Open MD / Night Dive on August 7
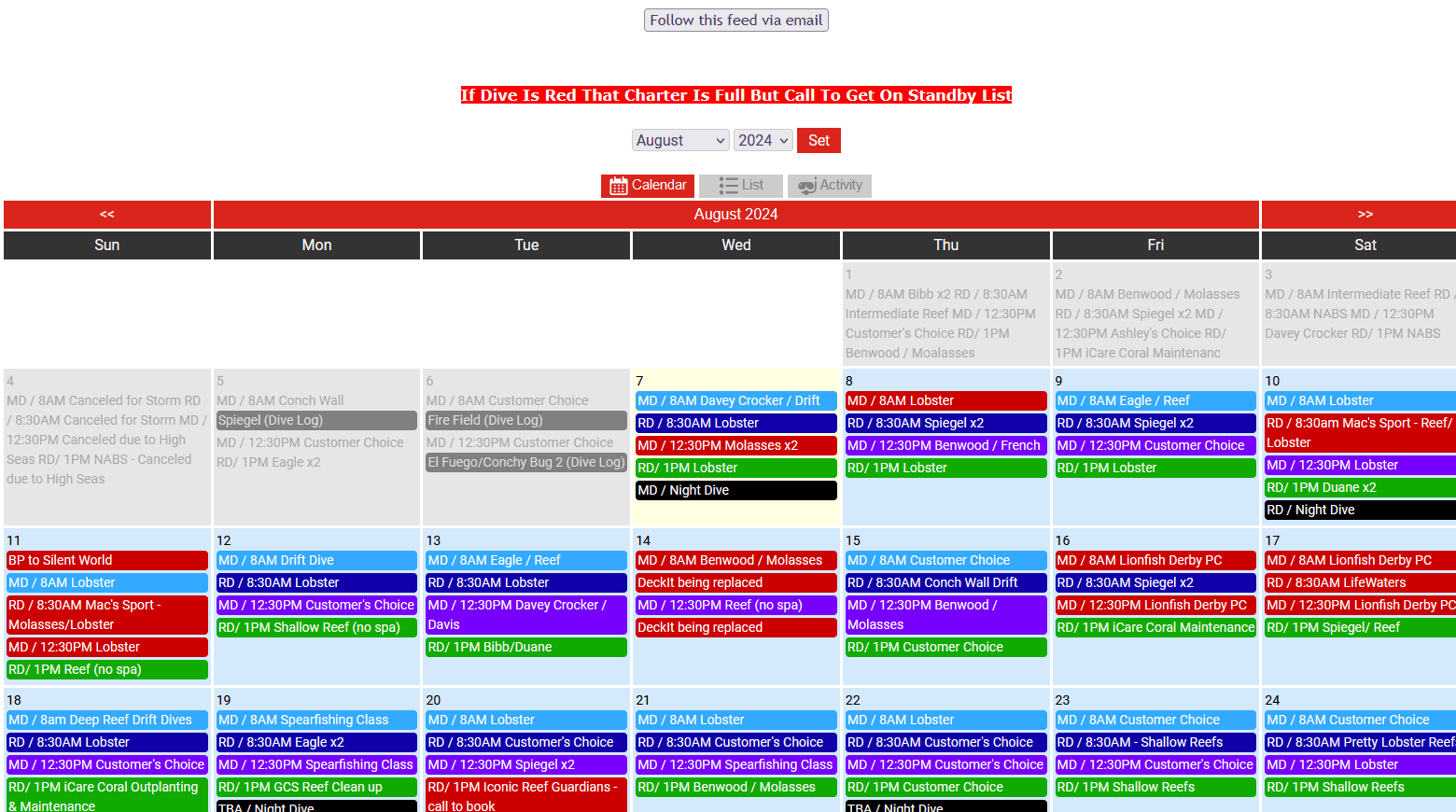The width and height of the screenshot is (1456, 812). pyautogui.click(x=735, y=490)
